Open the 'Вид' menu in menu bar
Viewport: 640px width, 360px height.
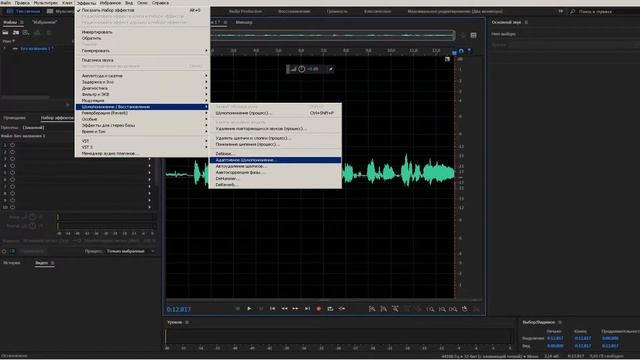click(129, 3)
